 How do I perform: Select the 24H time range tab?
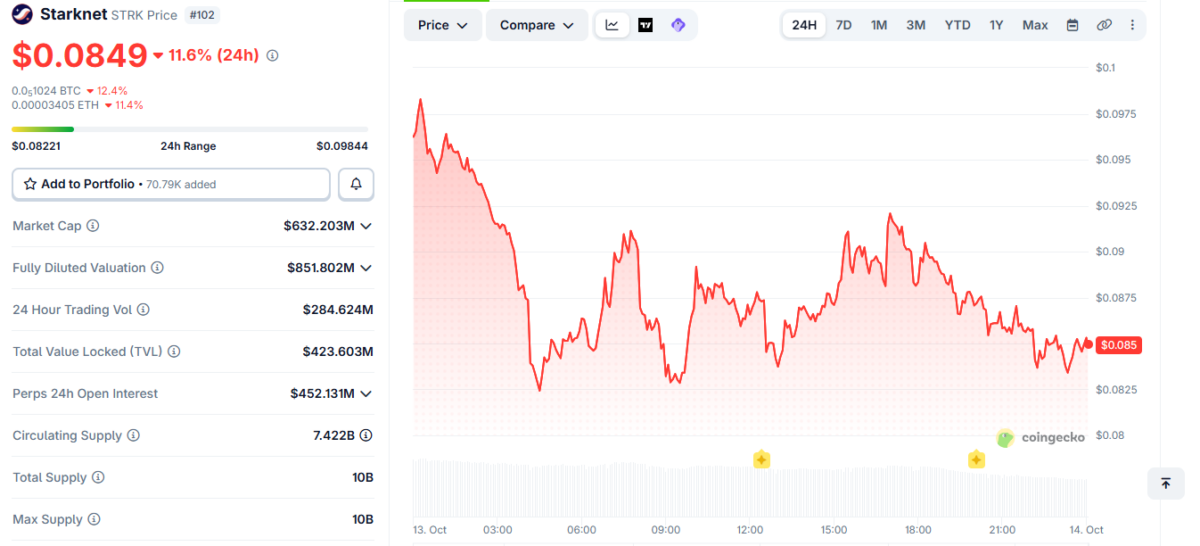pos(804,25)
